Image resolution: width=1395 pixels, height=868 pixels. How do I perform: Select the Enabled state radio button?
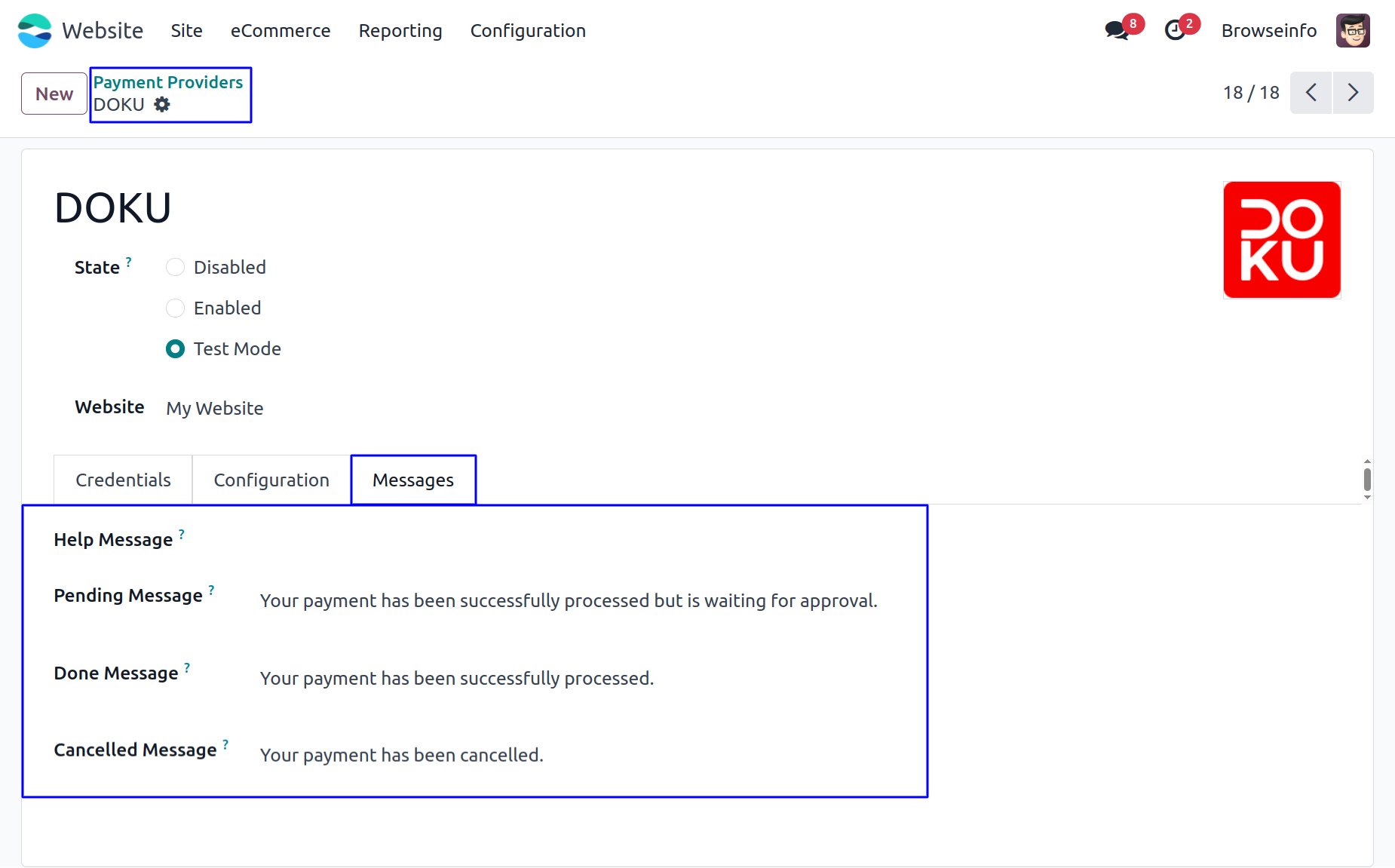point(175,308)
